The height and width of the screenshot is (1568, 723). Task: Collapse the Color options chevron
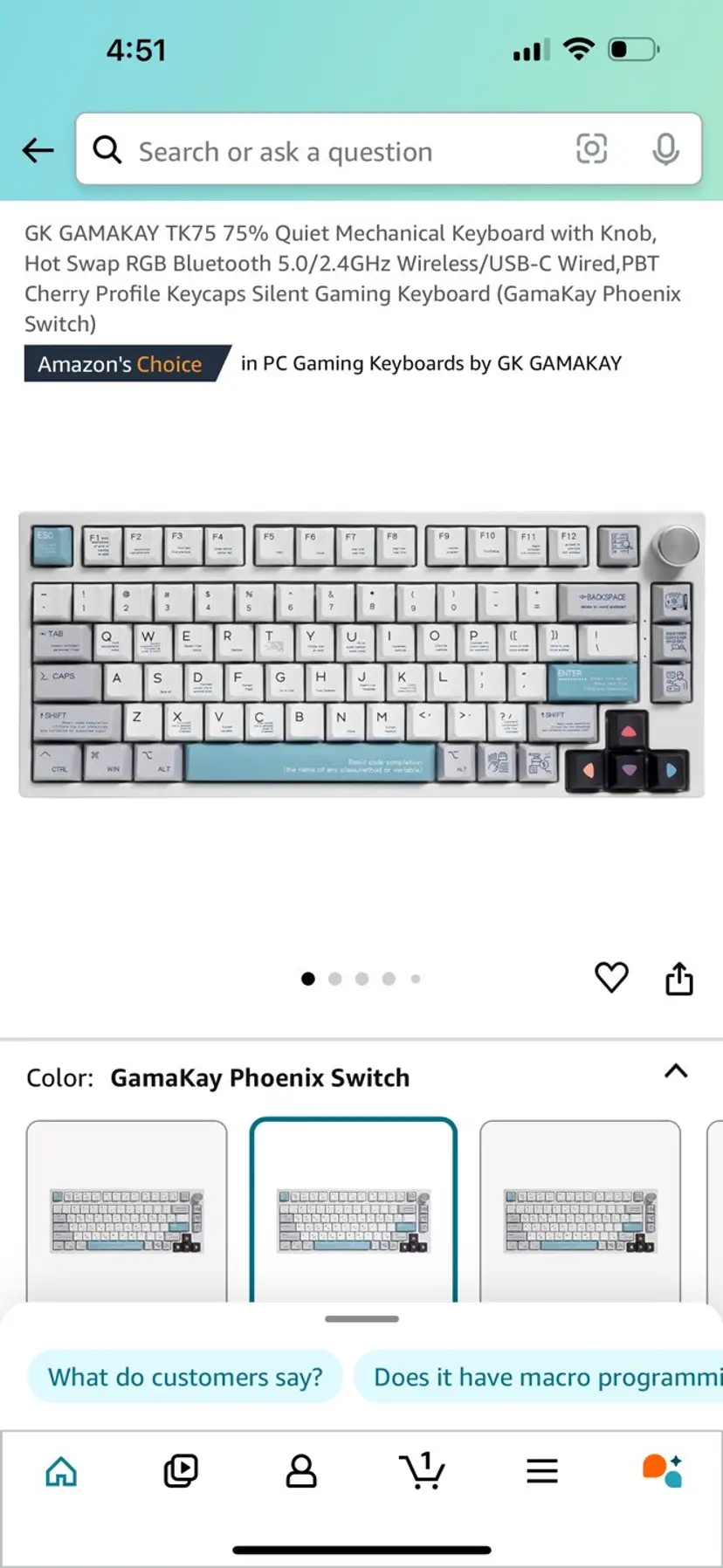click(676, 1071)
